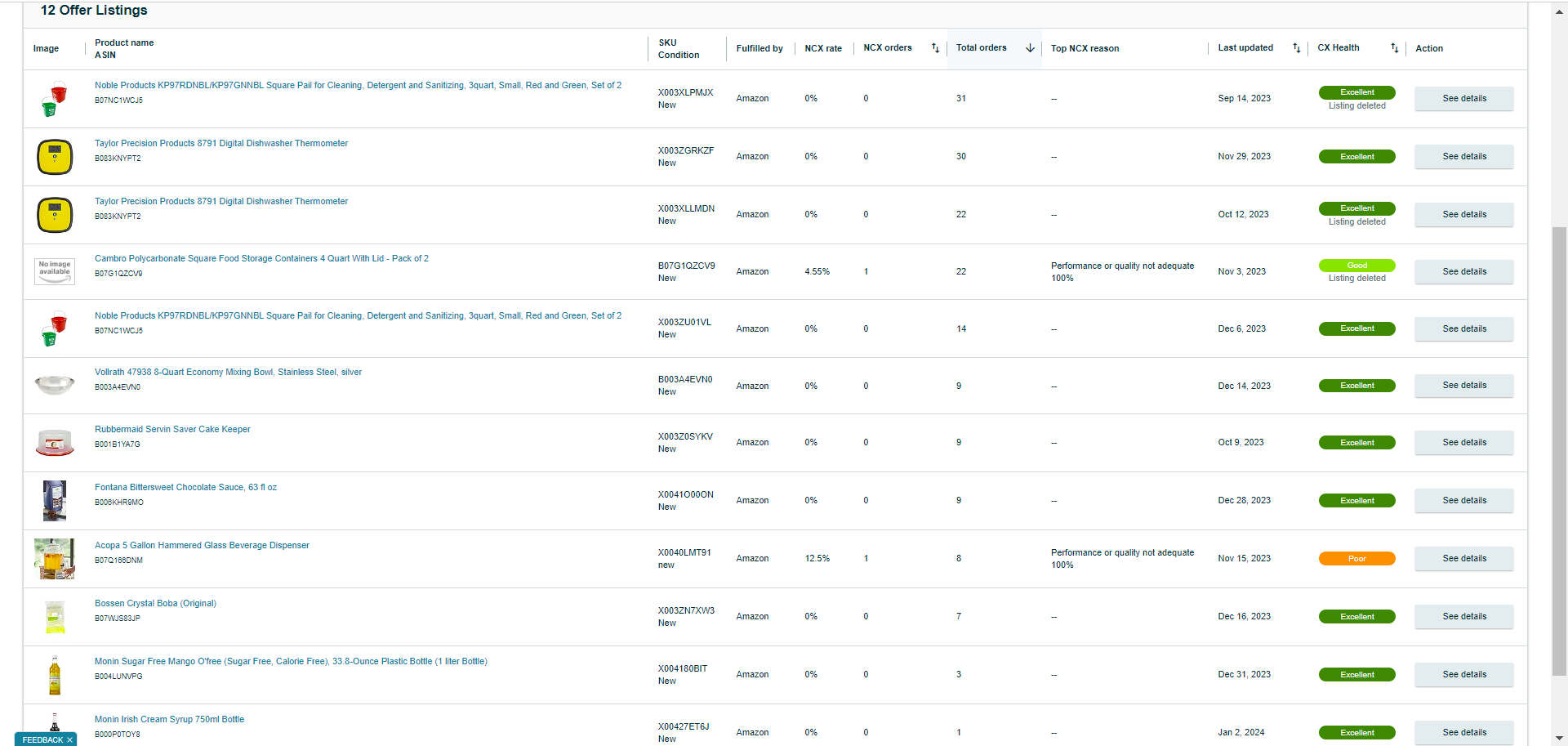Close the Feedback tab with the X
Image resolution: width=1568 pixels, height=746 pixels.
click(x=69, y=739)
